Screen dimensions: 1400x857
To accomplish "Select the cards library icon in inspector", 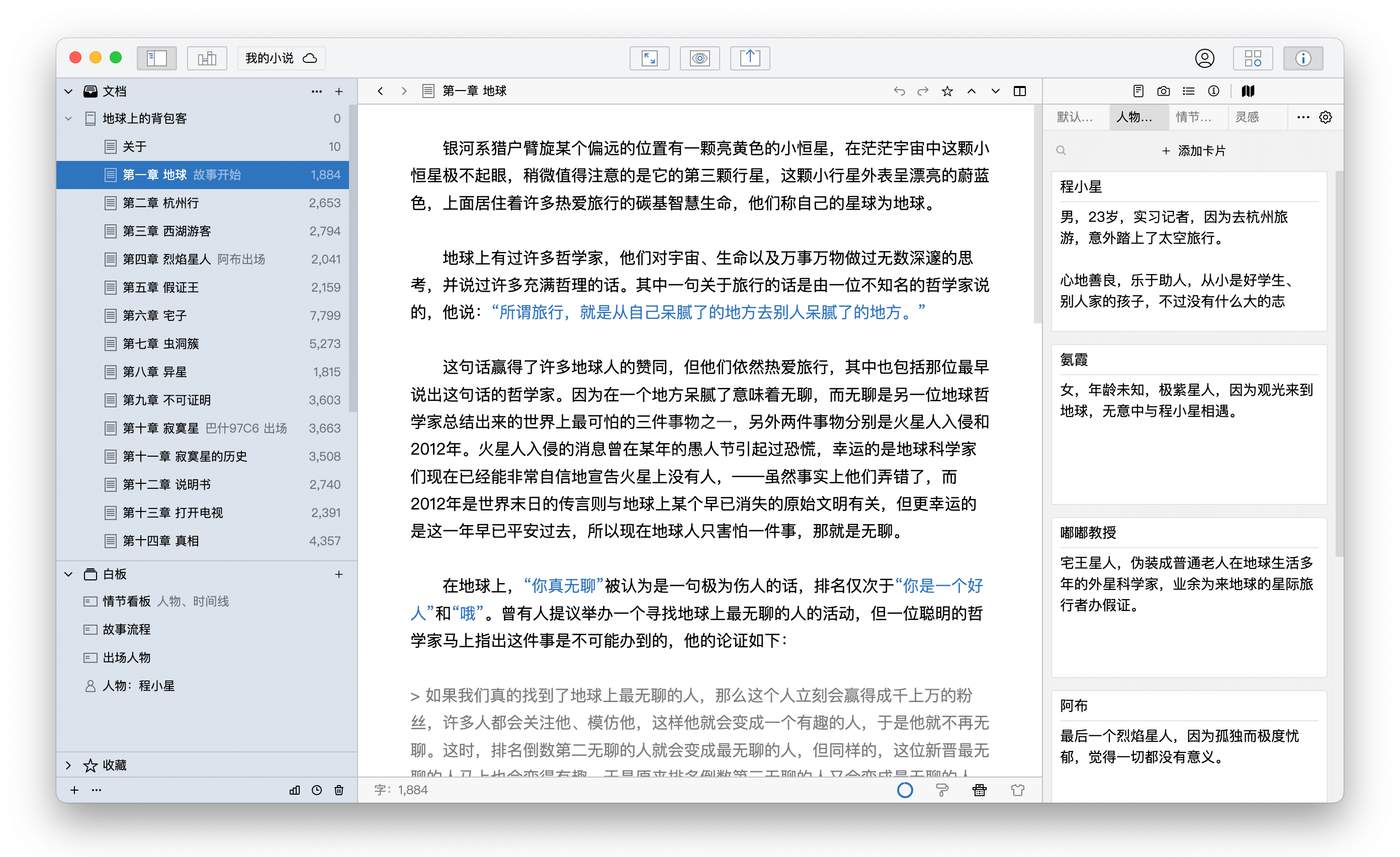I will pyautogui.click(x=1248, y=91).
